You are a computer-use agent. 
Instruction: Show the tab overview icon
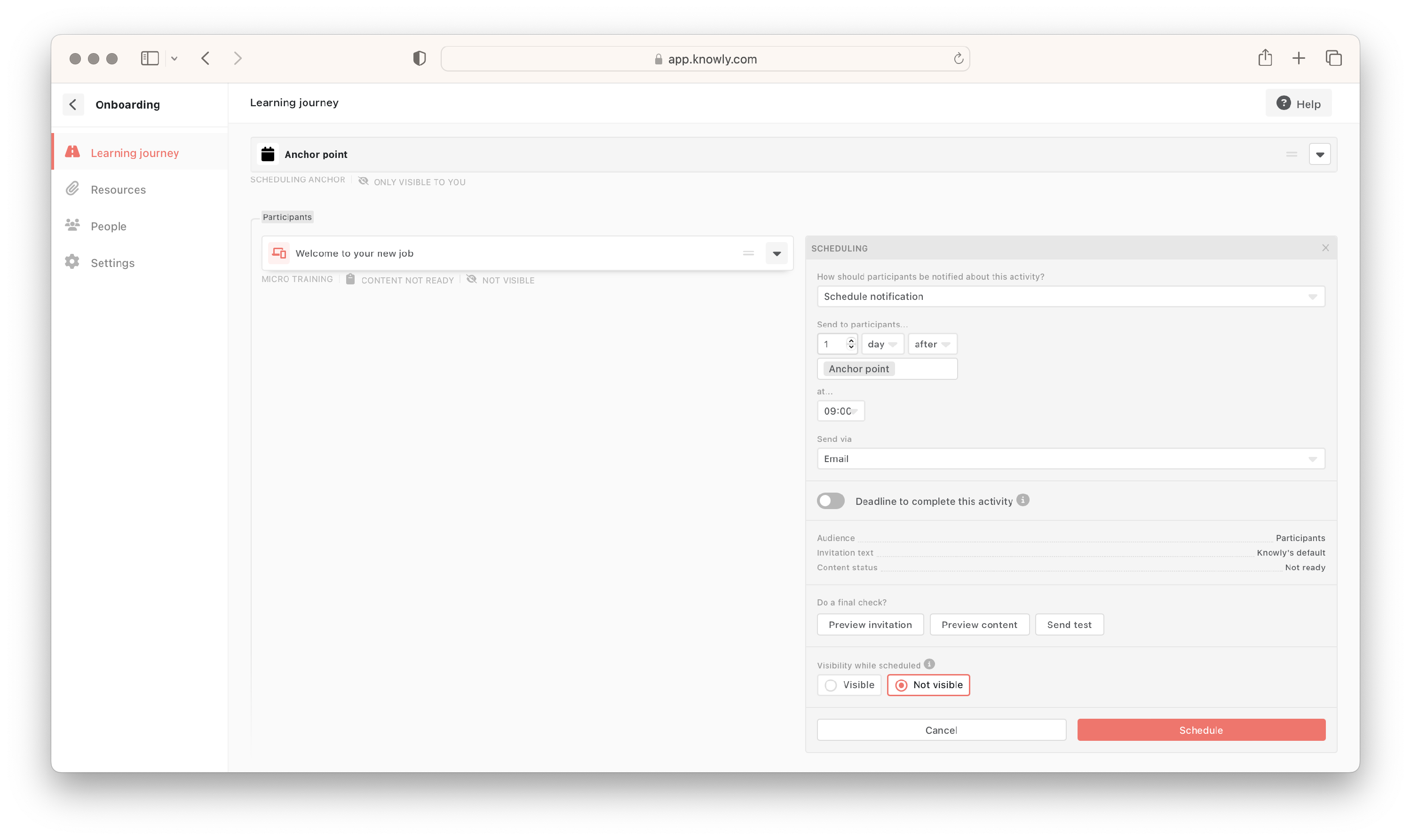(1333, 58)
